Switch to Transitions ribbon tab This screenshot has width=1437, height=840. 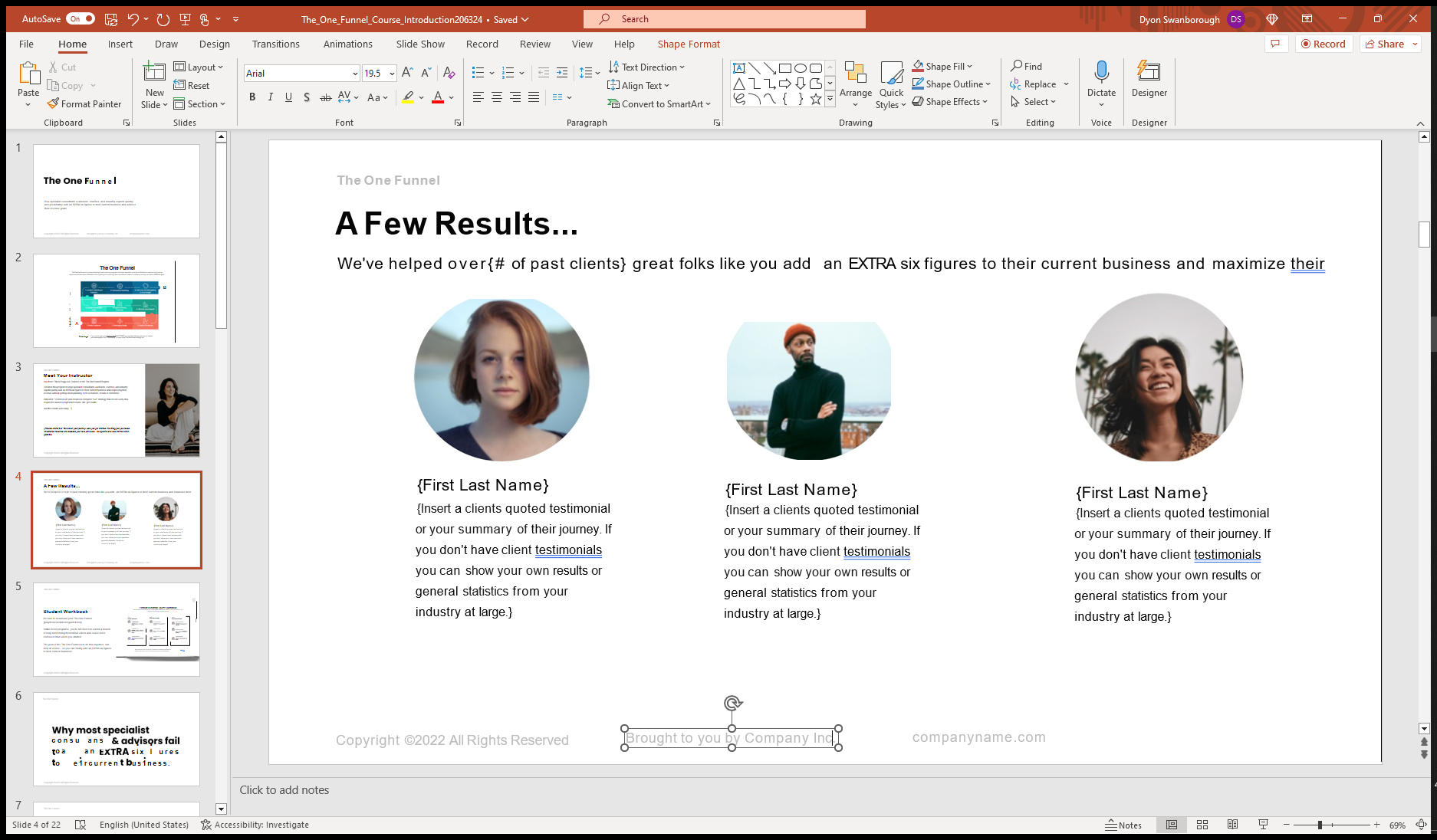pos(276,44)
